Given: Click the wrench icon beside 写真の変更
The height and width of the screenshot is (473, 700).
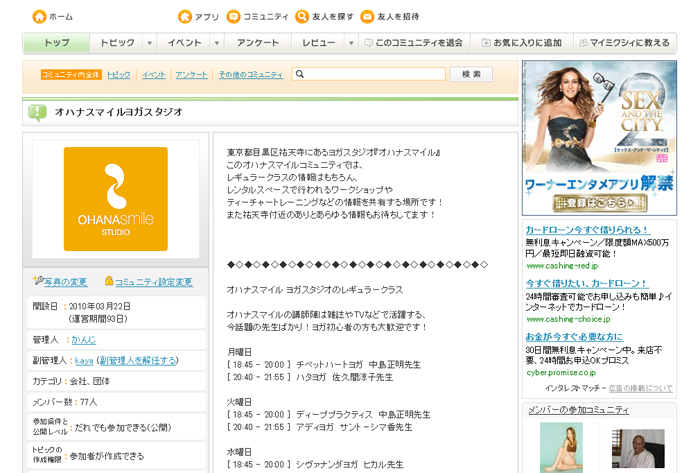Looking at the screenshot, I should point(38,280).
